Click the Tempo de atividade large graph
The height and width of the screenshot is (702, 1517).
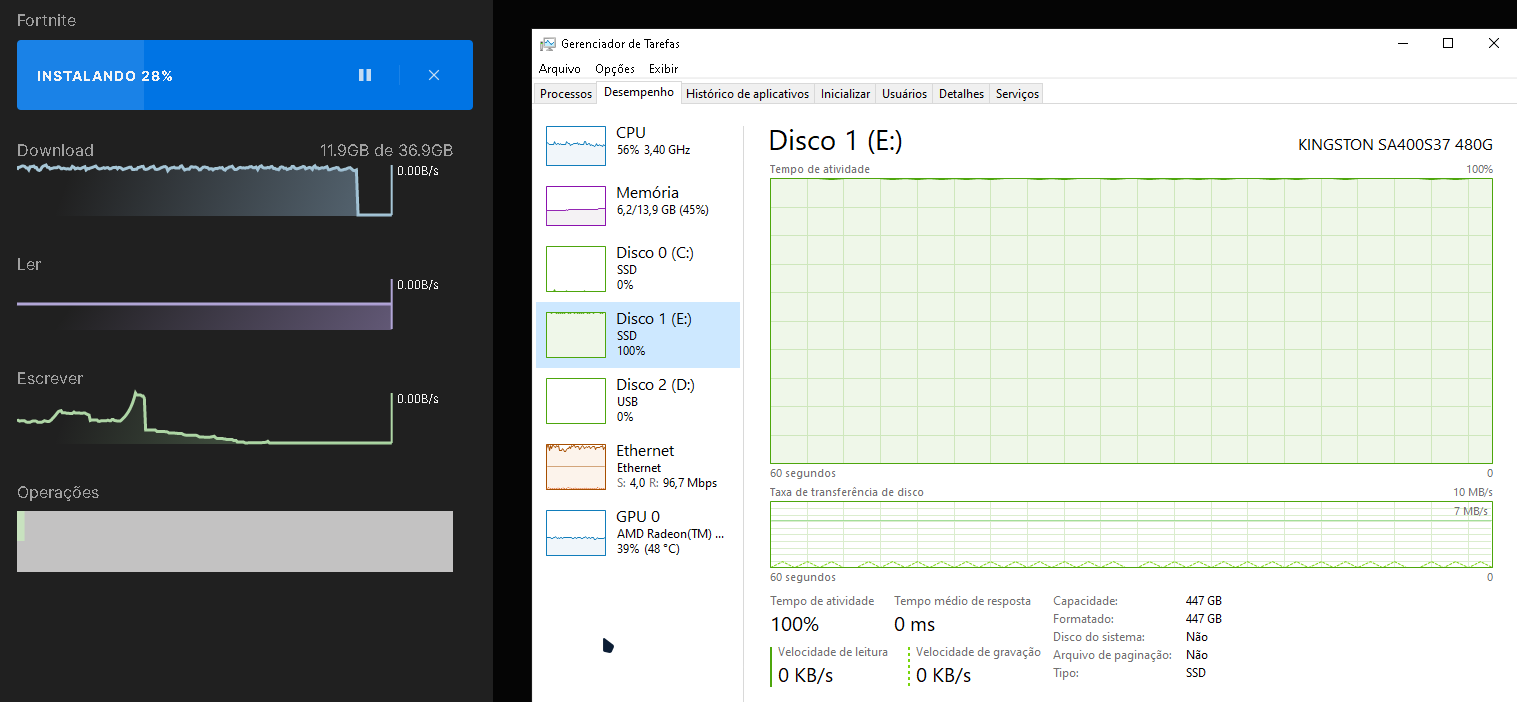pos(1131,321)
